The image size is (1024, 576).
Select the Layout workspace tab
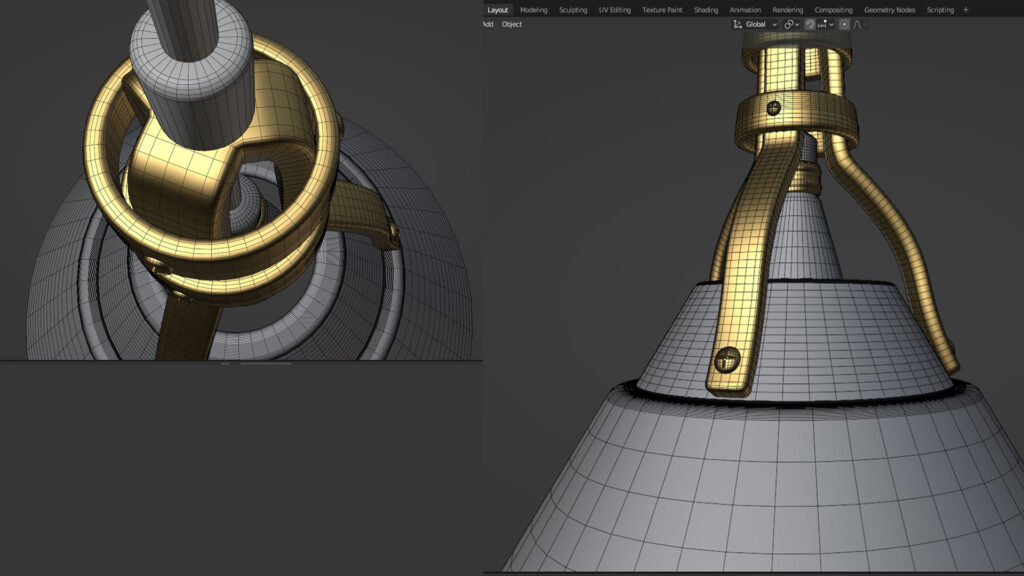pyautogui.click(x=498, y=10)
